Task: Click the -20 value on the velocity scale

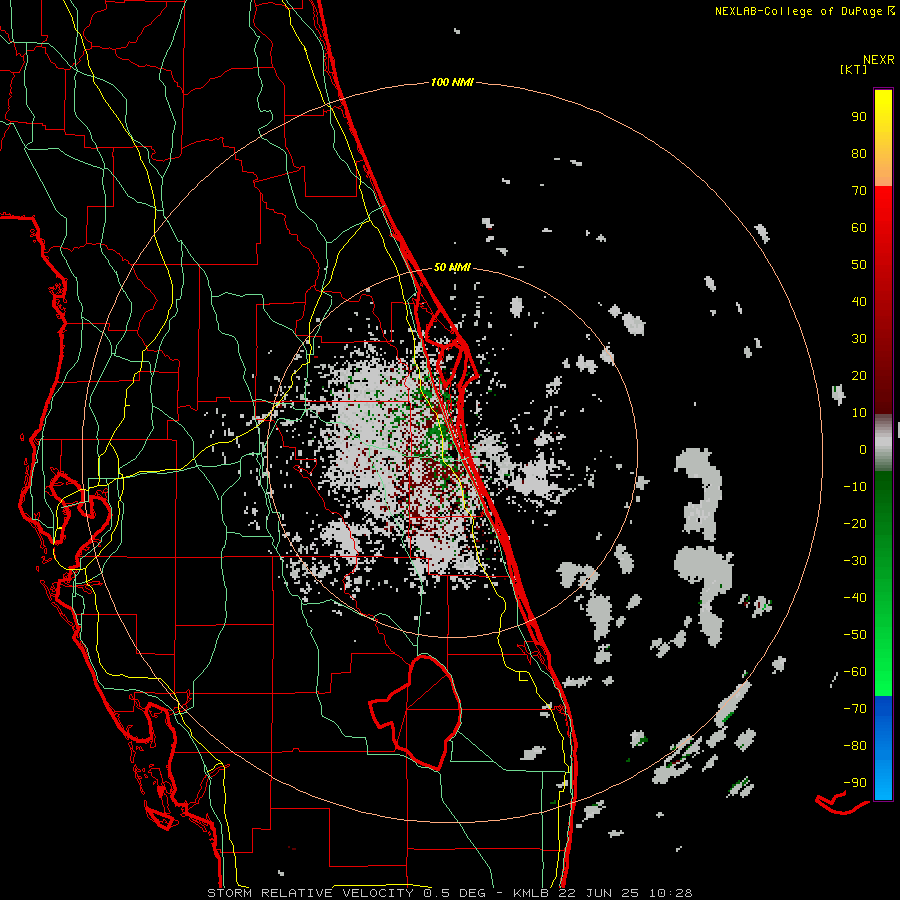Action: [x=855, y=524]
